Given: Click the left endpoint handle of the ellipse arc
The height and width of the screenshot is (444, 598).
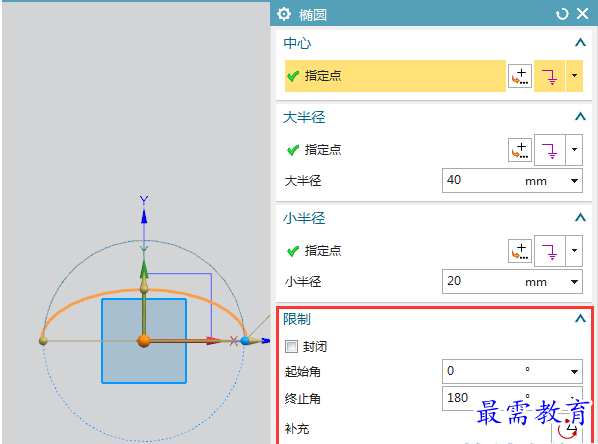Looking at the screenshot, I should click(x=43, y=341).
